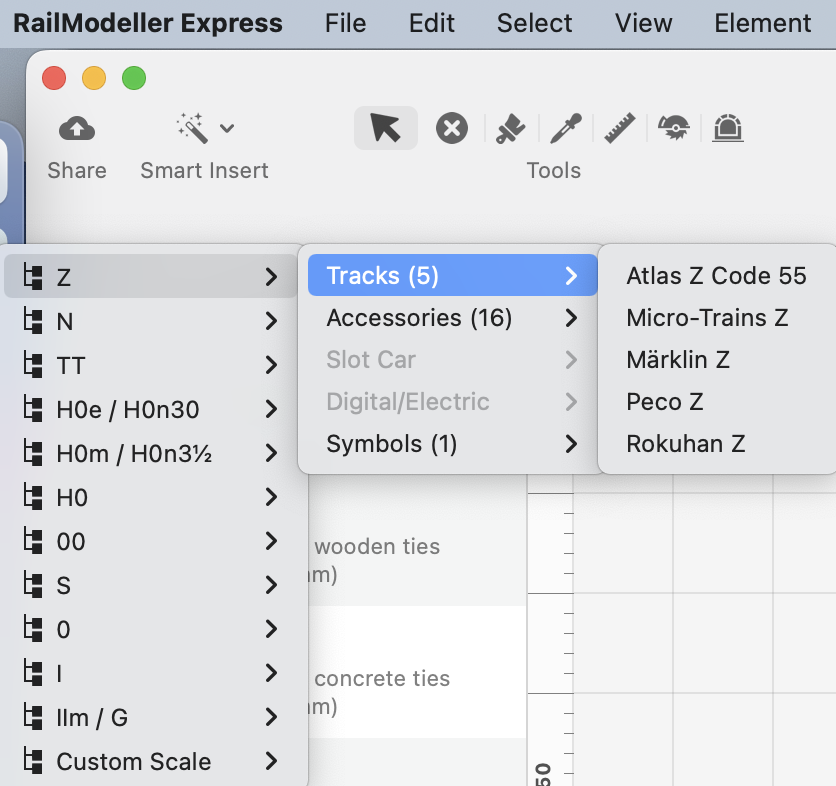Click the Smart Insert magic wand

point(191,128)
